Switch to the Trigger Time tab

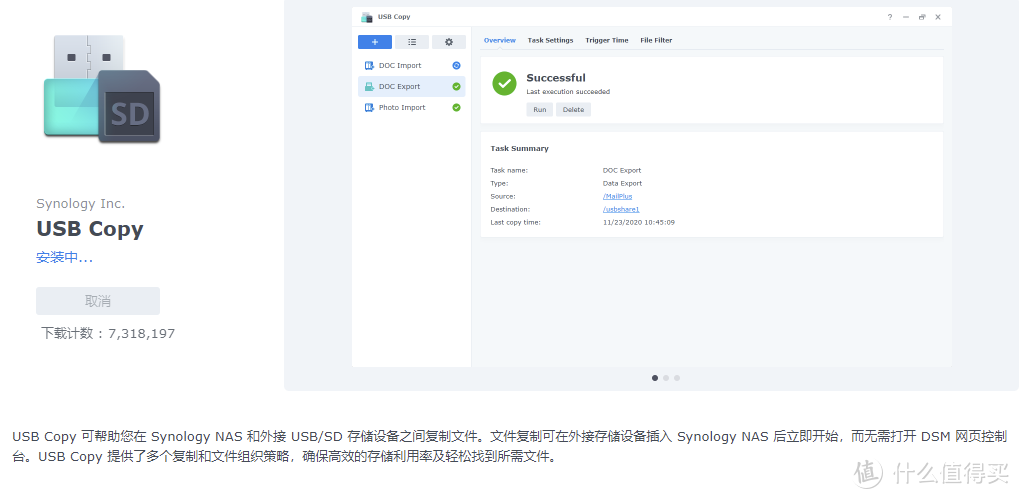click(606, 41)
